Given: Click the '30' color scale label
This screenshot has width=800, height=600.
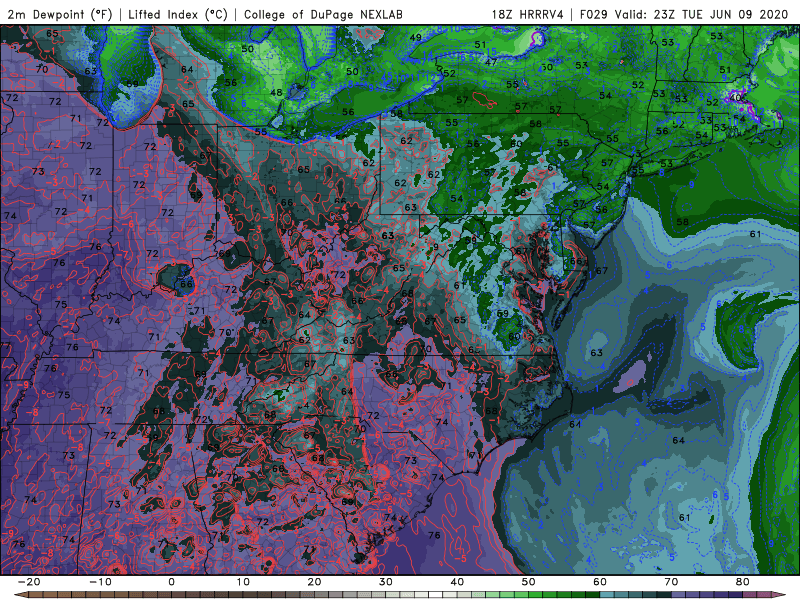Looking at the screenshot, I should tap(386, 582).
